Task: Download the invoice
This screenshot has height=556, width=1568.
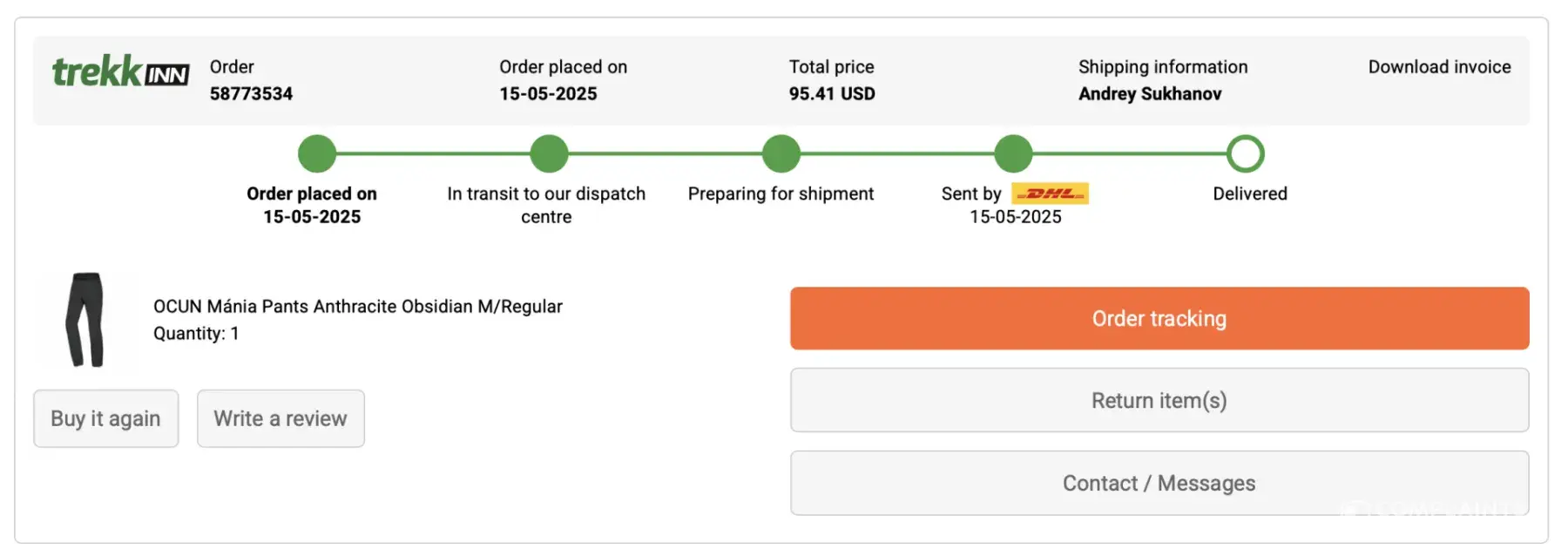Action: coord(1439,67)
